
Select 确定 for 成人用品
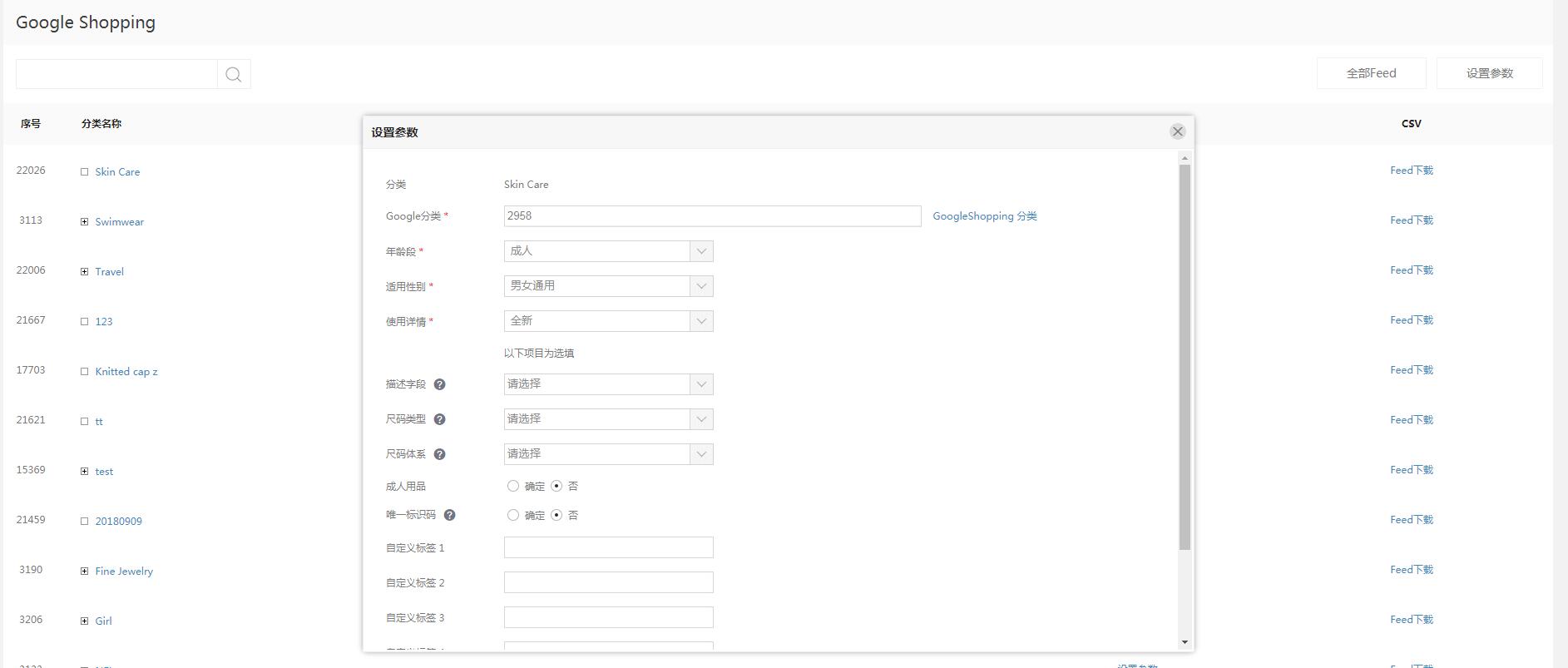coord(513,486)
